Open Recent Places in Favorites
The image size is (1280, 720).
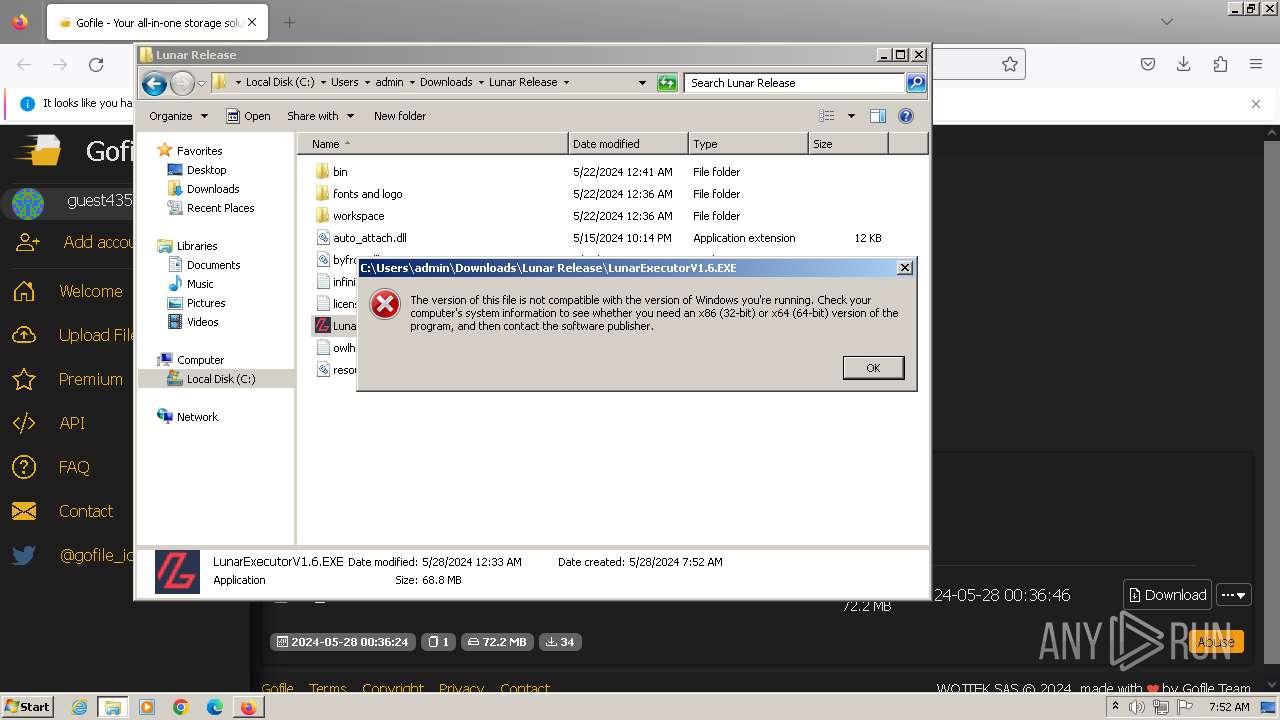[220, 208]
